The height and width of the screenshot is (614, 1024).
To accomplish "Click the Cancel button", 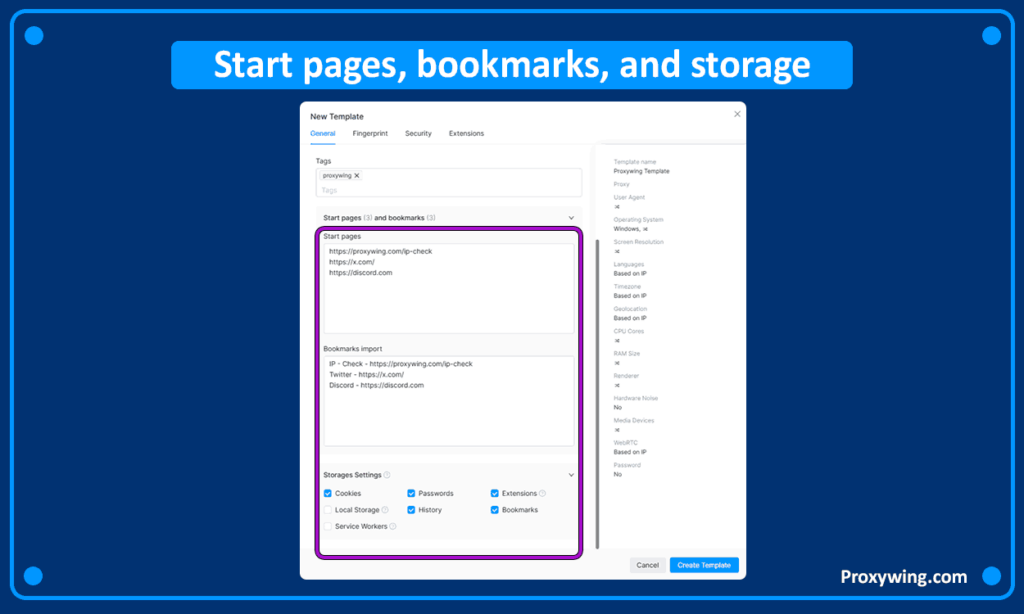I will [x=647, y=565].
